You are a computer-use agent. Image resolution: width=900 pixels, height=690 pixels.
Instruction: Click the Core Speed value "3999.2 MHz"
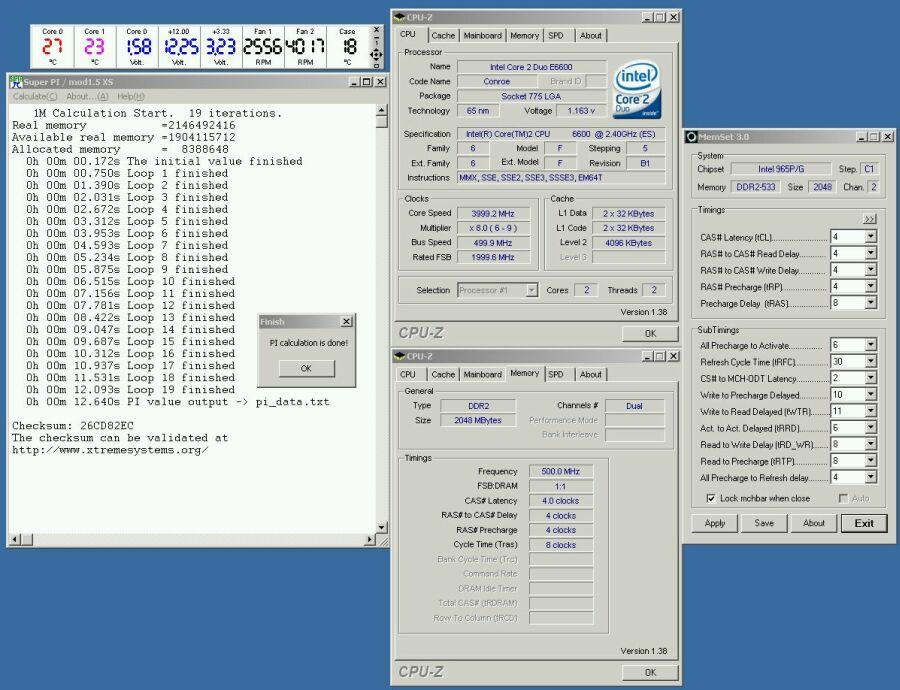493,214
